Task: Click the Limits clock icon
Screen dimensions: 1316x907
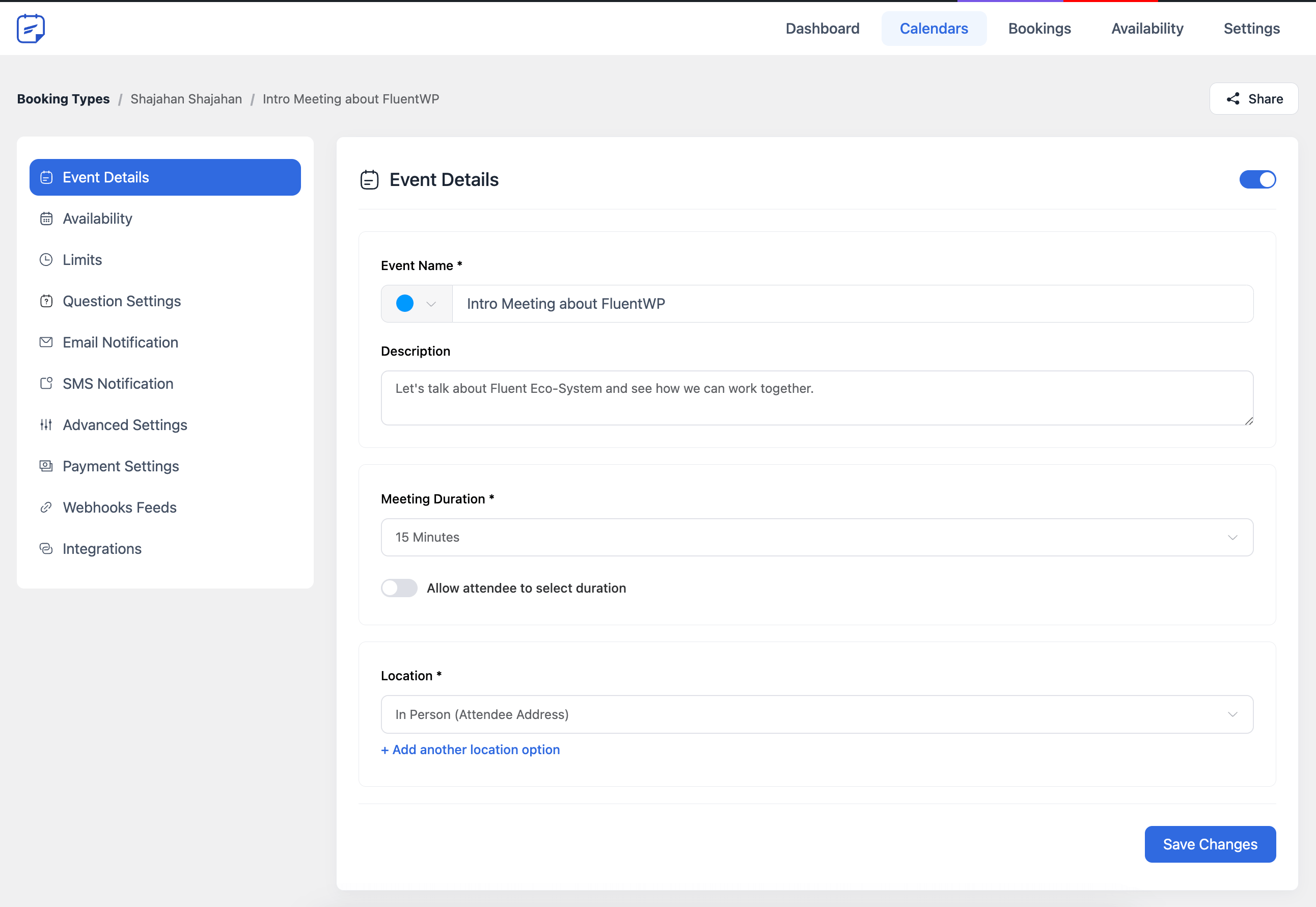Action: coord(46,260)
